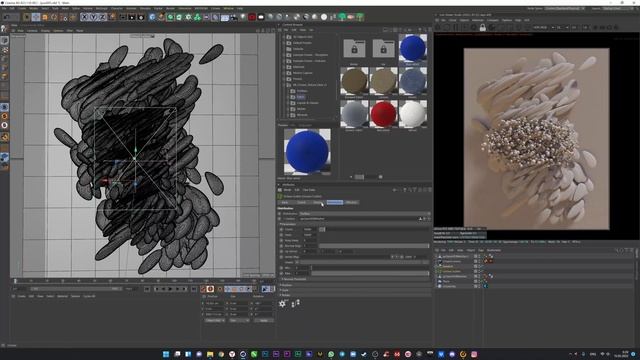Click the last collapsed section at the Attributes bottom
The width and height of the screenshot is (640, 360).
click(x=354, y=295)
